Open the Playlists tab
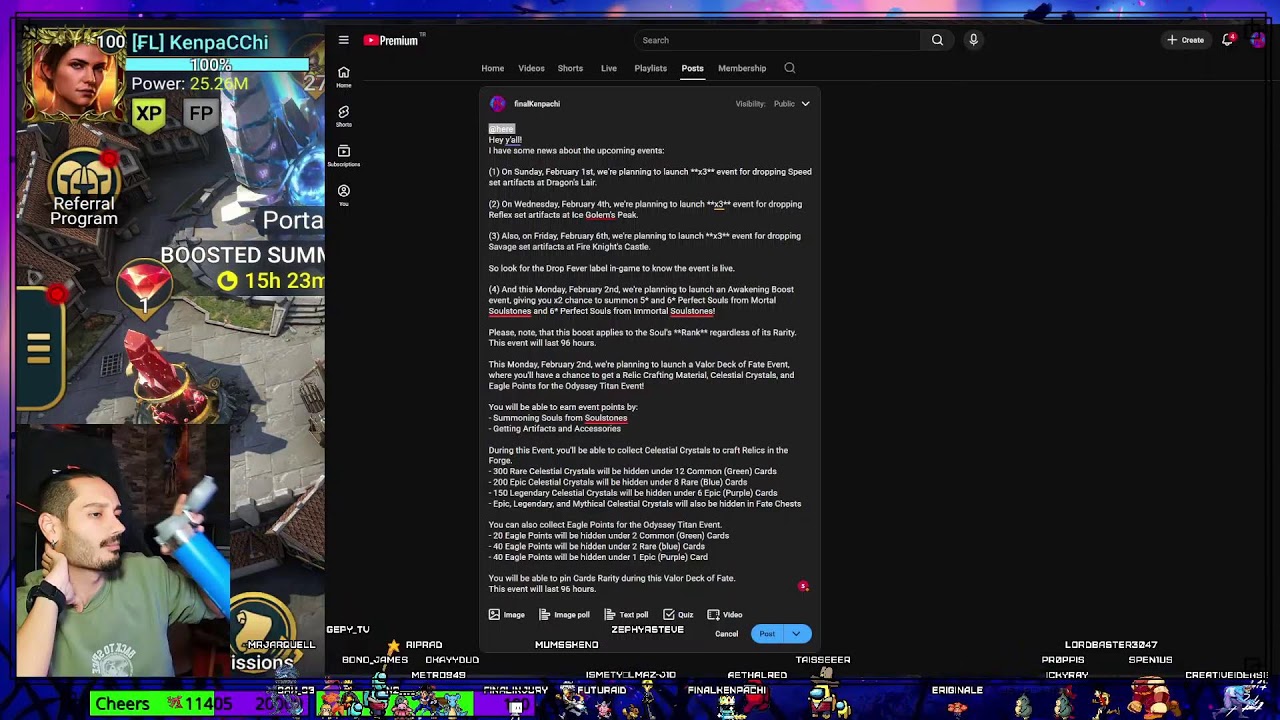The width and height of the screenshot is (1280, 720). coord(650,68)
